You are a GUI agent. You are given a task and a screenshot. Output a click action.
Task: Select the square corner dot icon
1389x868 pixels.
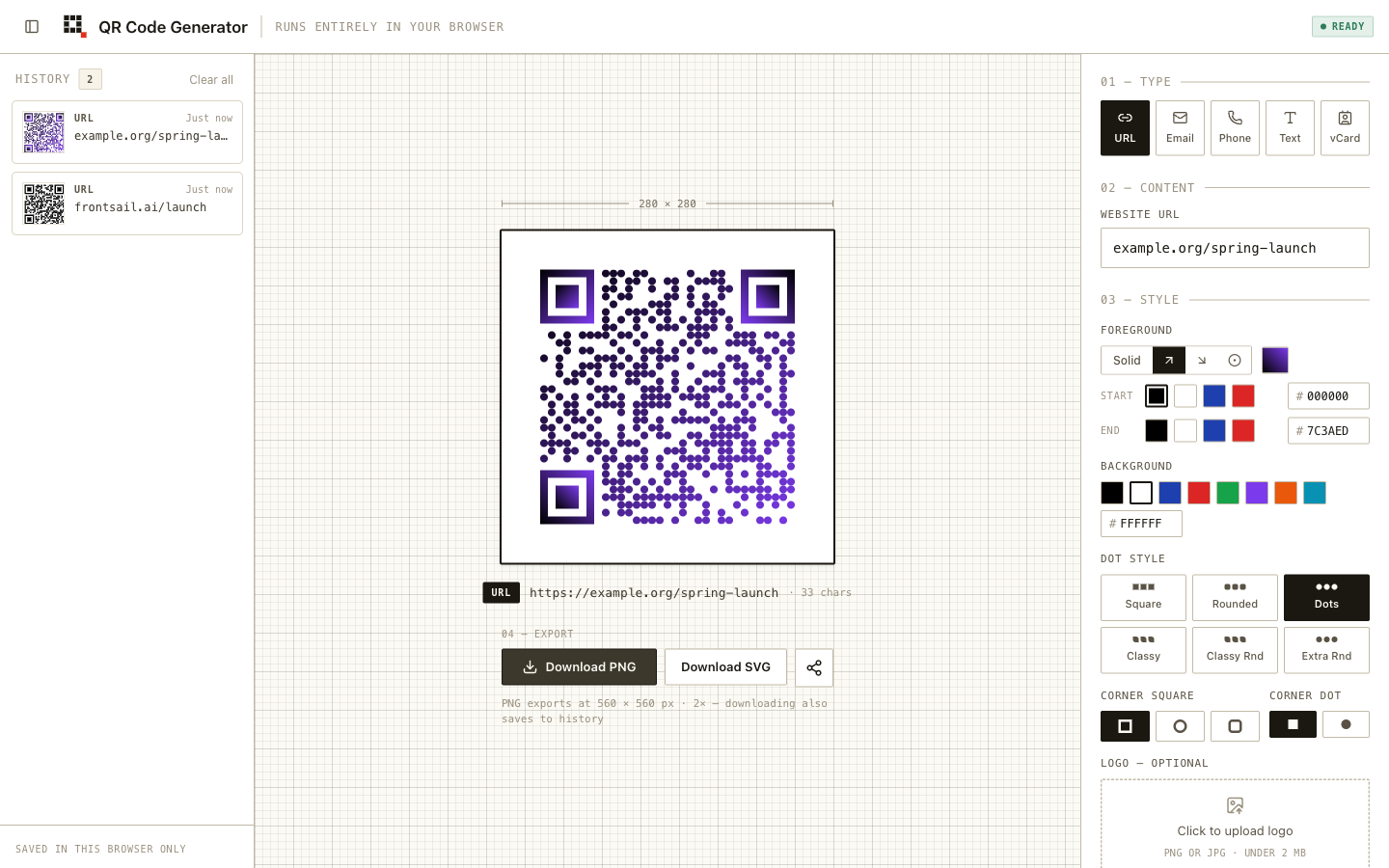click(x=1293, y=724)
